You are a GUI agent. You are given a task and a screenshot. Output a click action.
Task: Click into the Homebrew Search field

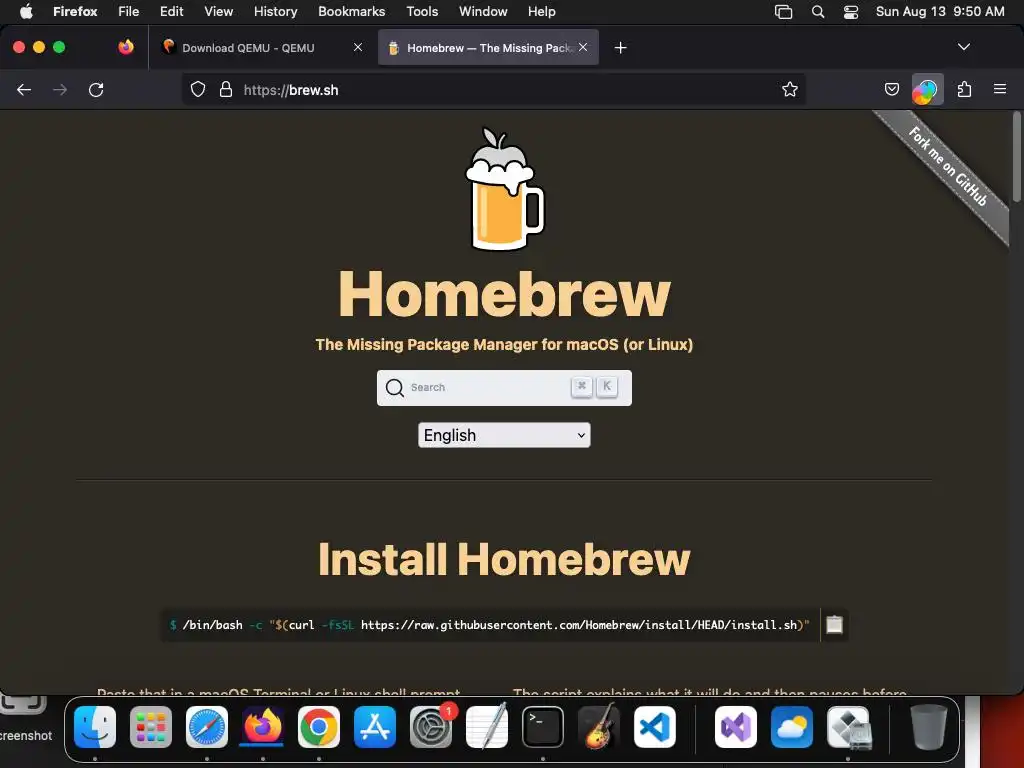(x=504, y=388)
